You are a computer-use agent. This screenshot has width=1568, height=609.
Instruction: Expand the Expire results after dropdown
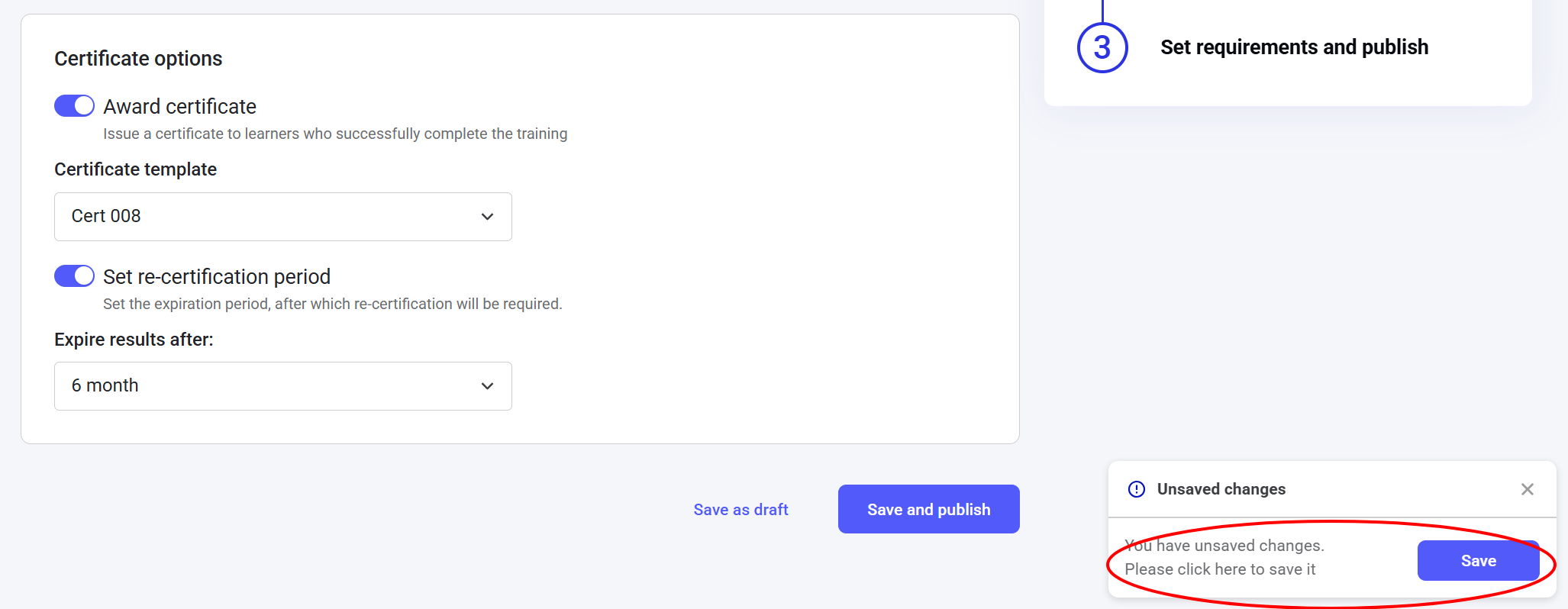[282, 386]
